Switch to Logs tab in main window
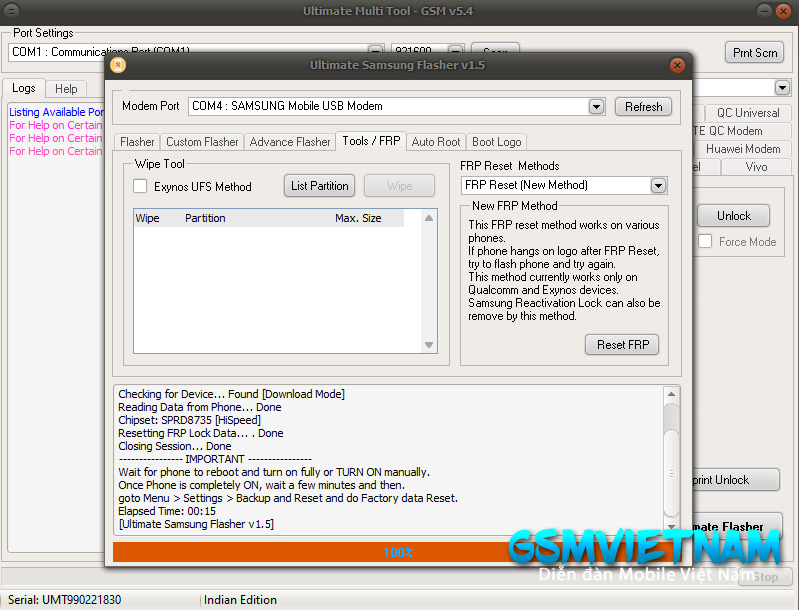Viewport: 799px width, 610px height. pyautogui.click(x=24, y=88)
